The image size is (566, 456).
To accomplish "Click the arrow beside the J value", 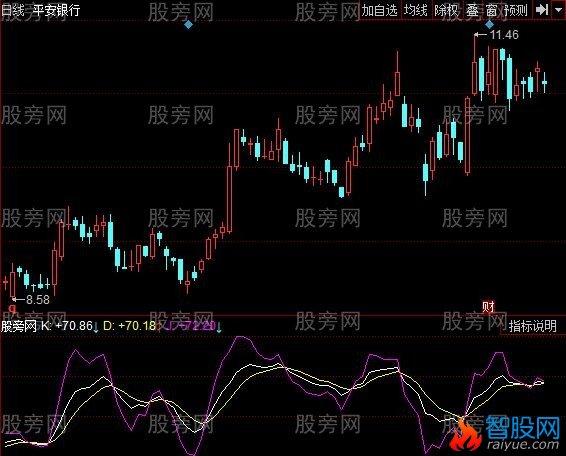I will click(219, 327).
